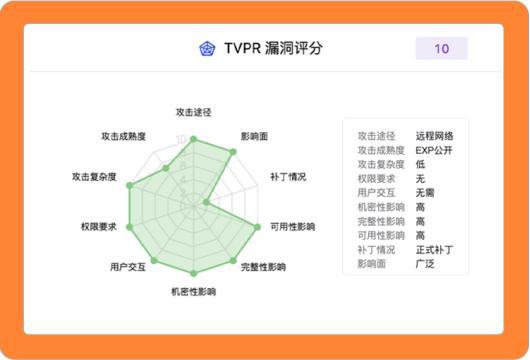The height and width of the screenshot is (360, 530).
Task: Click the 补丁情况 label in the legend table
Action: click(377, 249)
